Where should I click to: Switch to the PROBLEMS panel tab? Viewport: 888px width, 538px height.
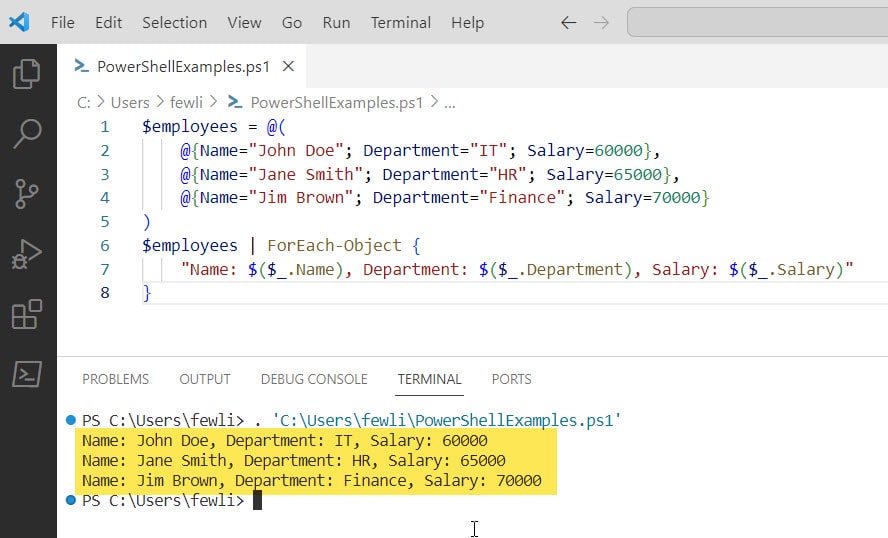click(116, 379)
